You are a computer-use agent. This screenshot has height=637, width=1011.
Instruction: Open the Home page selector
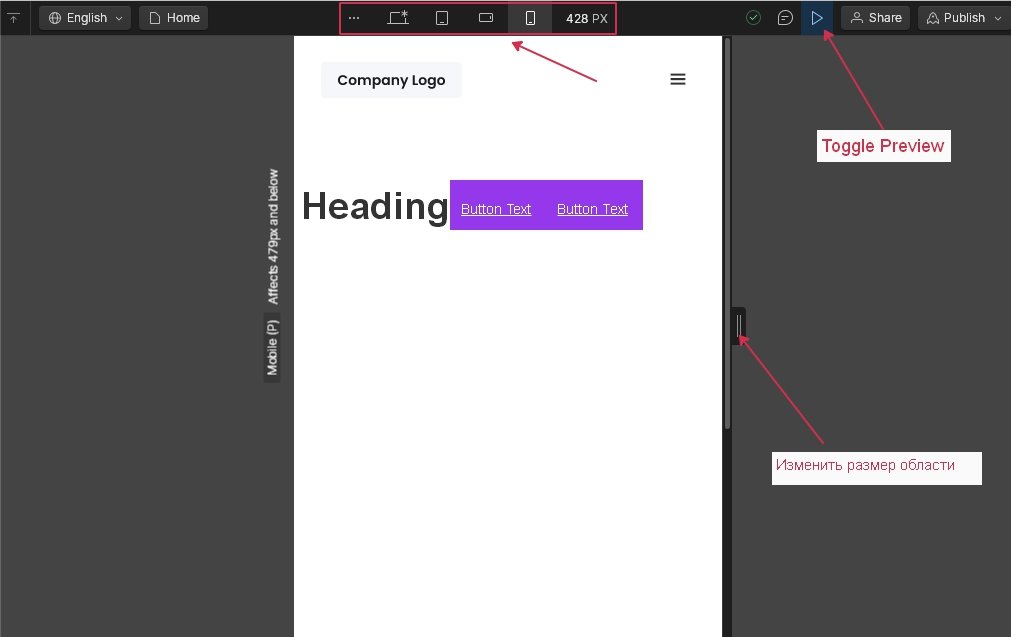174,18
